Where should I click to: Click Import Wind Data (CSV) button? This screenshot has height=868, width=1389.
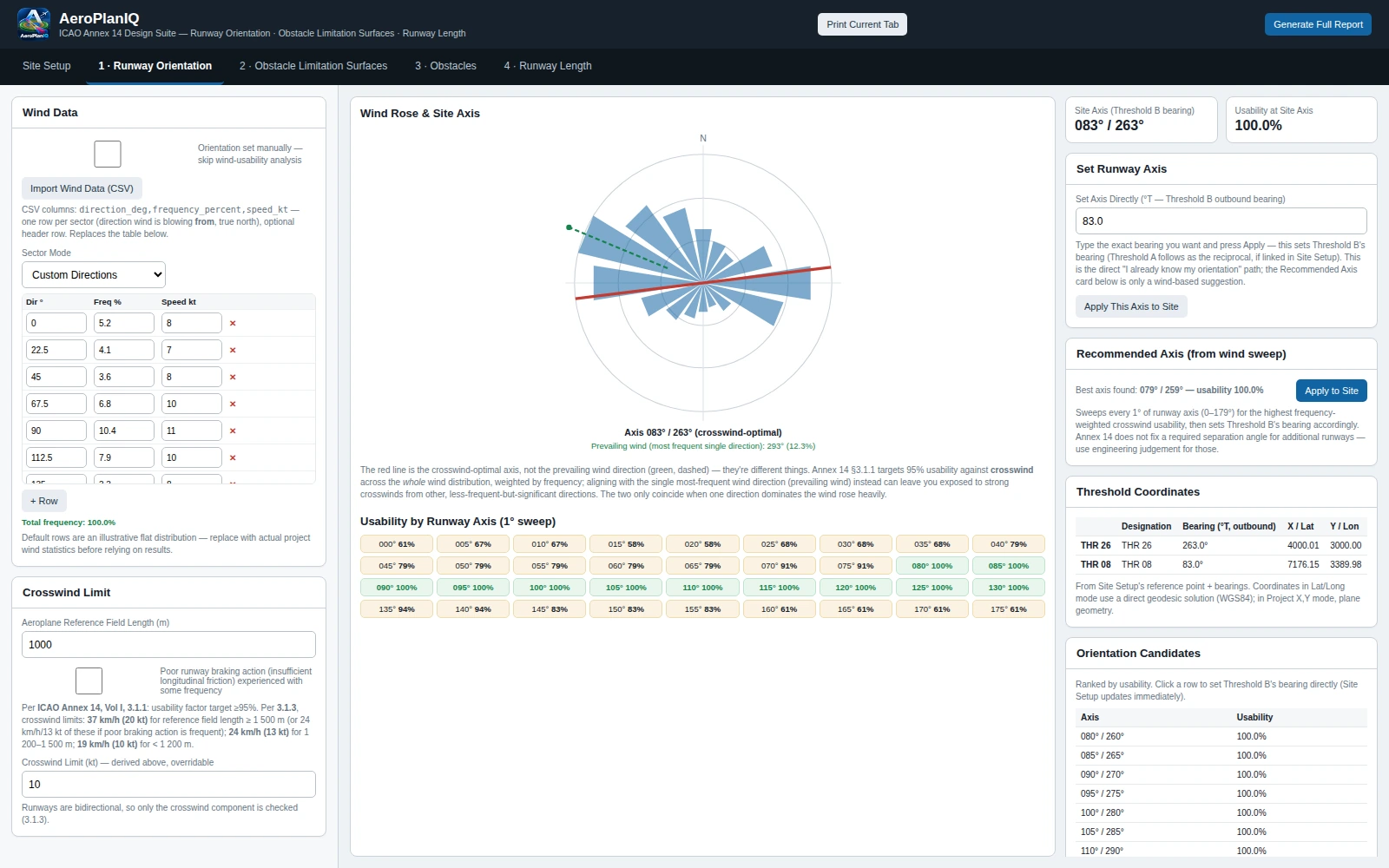pyautogui.click(x=82, y=188)
